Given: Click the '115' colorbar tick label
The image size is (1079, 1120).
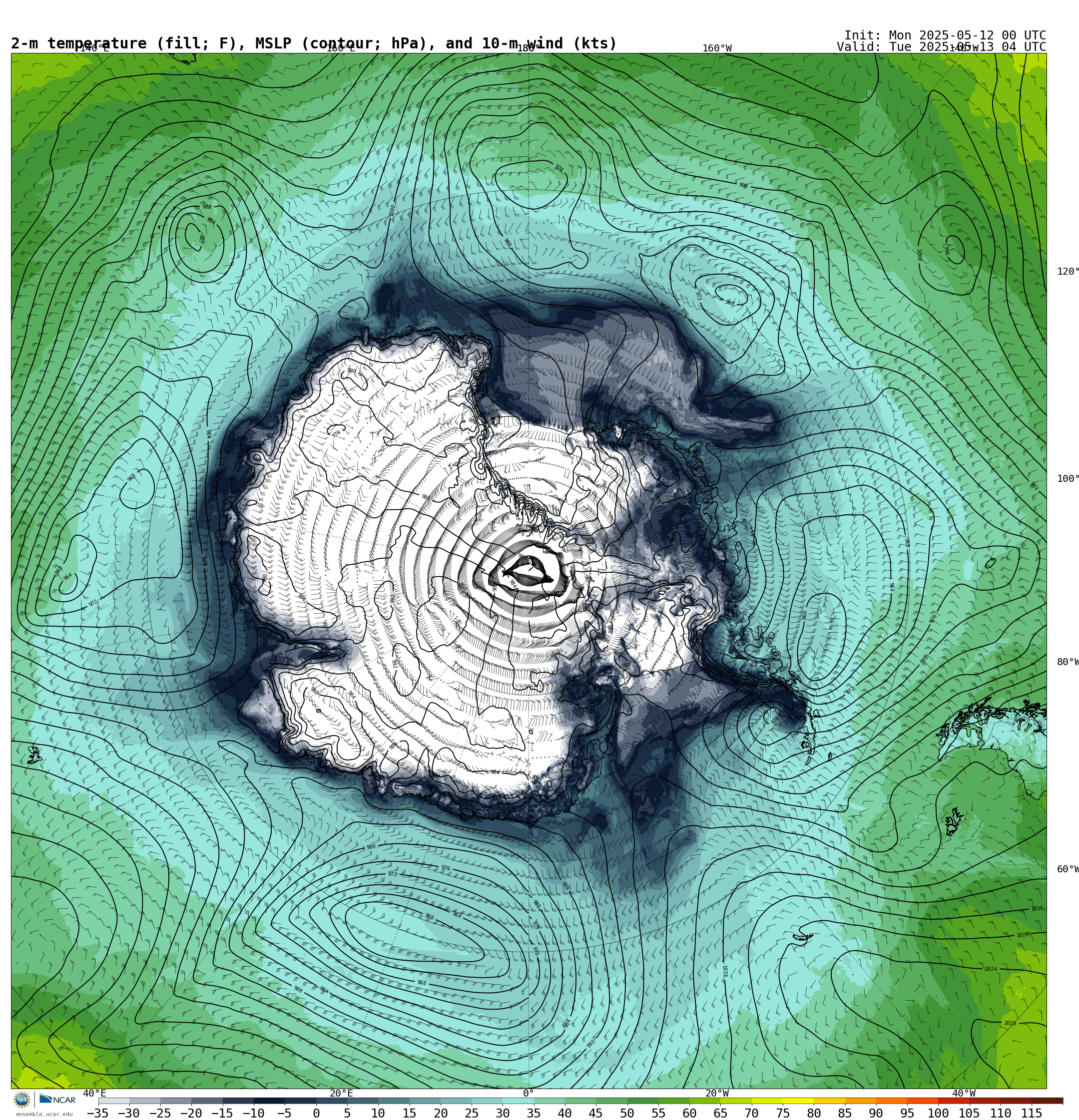Looking at the screenshot, I should click(1032, 1113).
